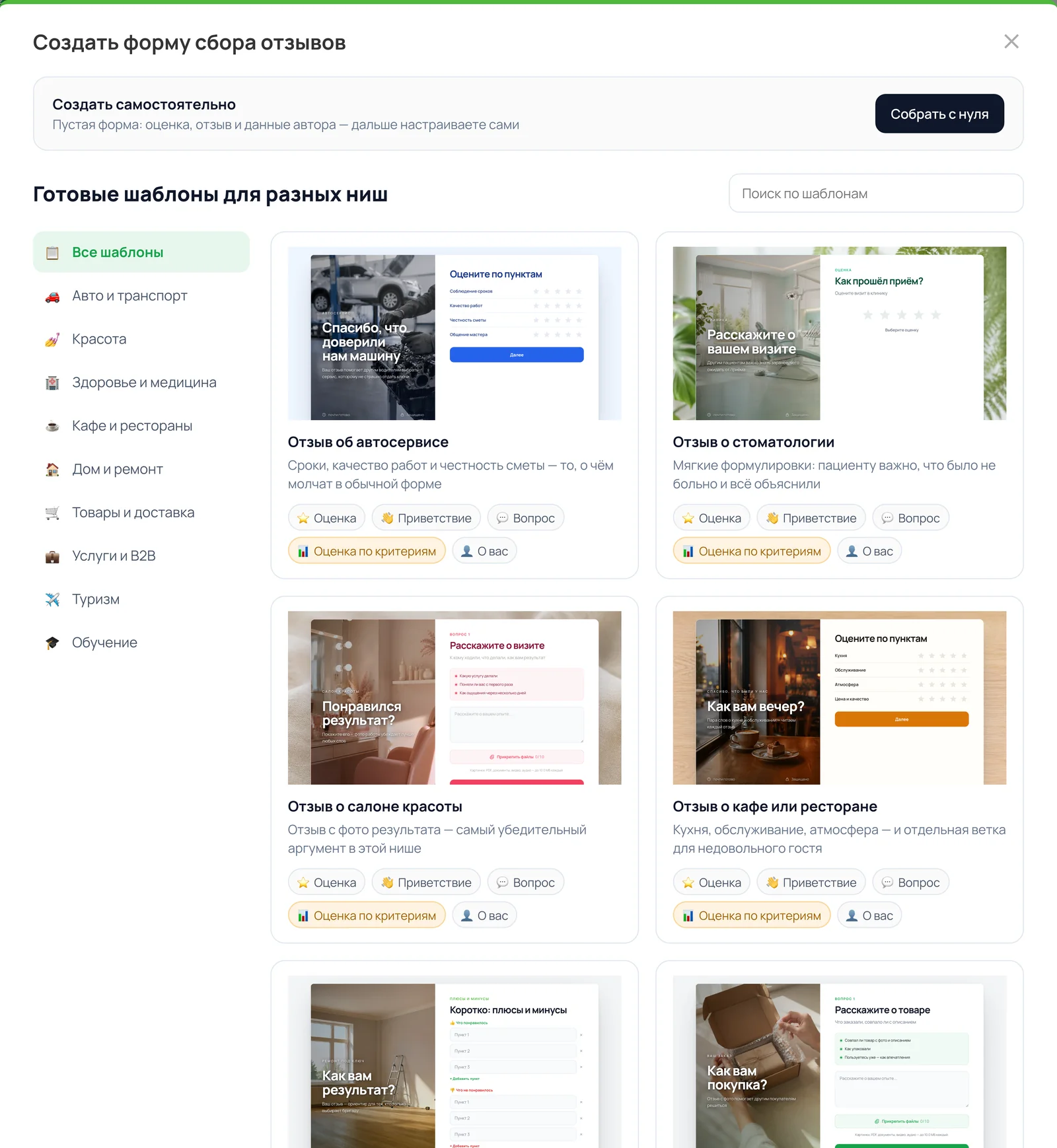The height and width of the screenshot is (1148, 1057).
Task: Click the Оценка tag on Отзыв о стоматологии
Action: 712,518
